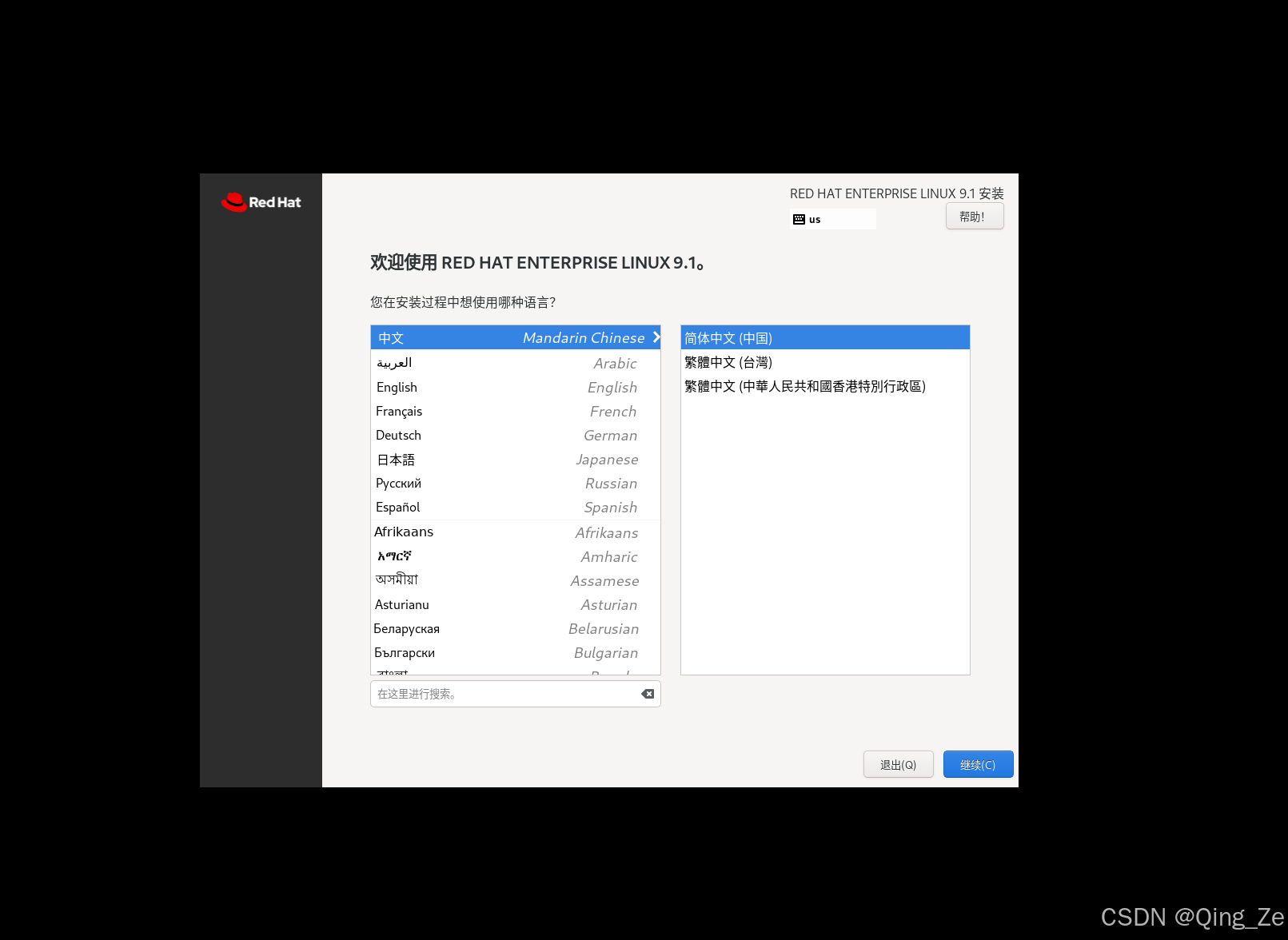This screenshot has width=1288, height=940.
Task: Open the us keyboard layout indicator
Action: pos(833,219)
